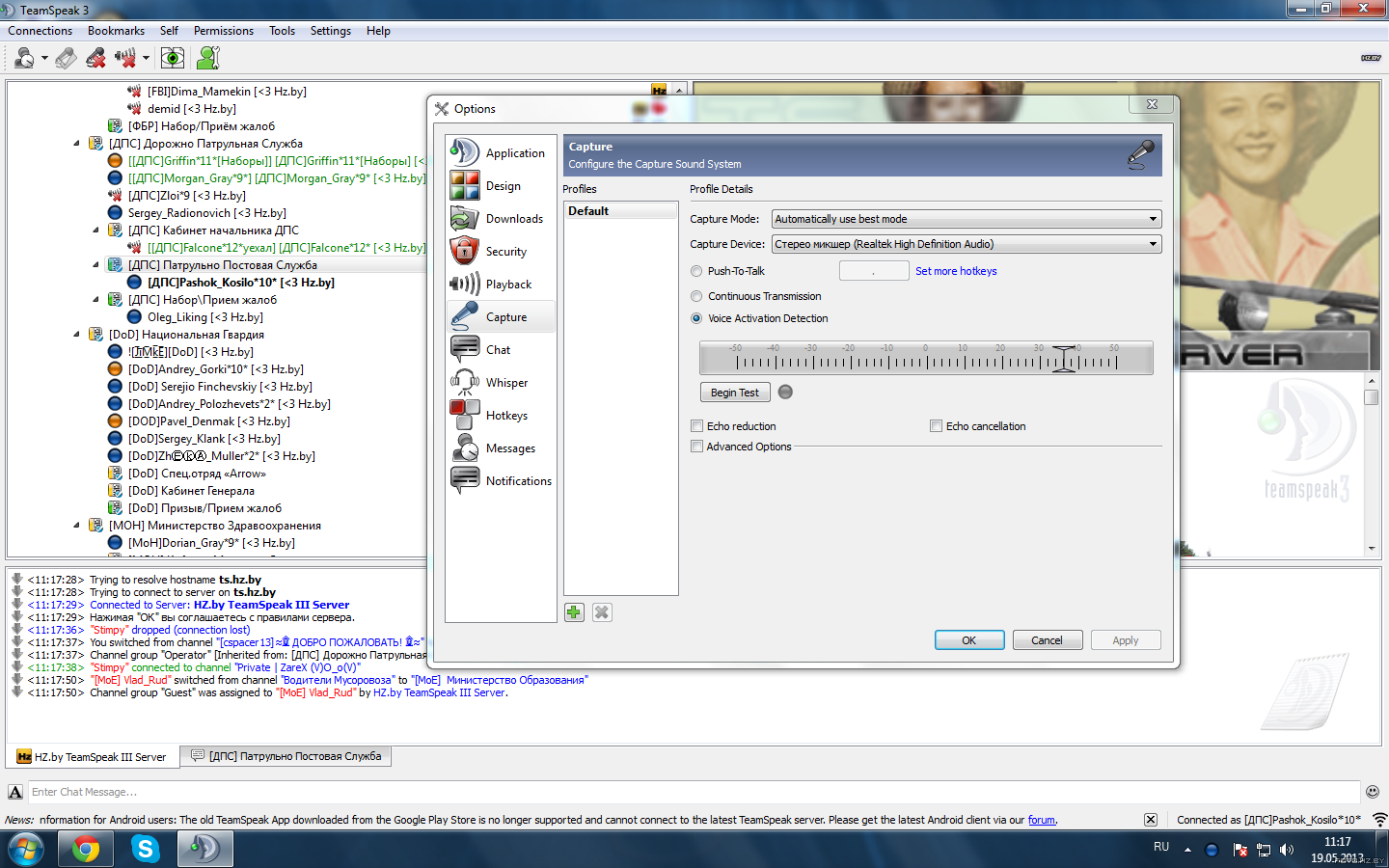The width and height of the screenshot is (1389, 868).
Task: Select the Default capture profile
Action: click(x=620, y=211)
